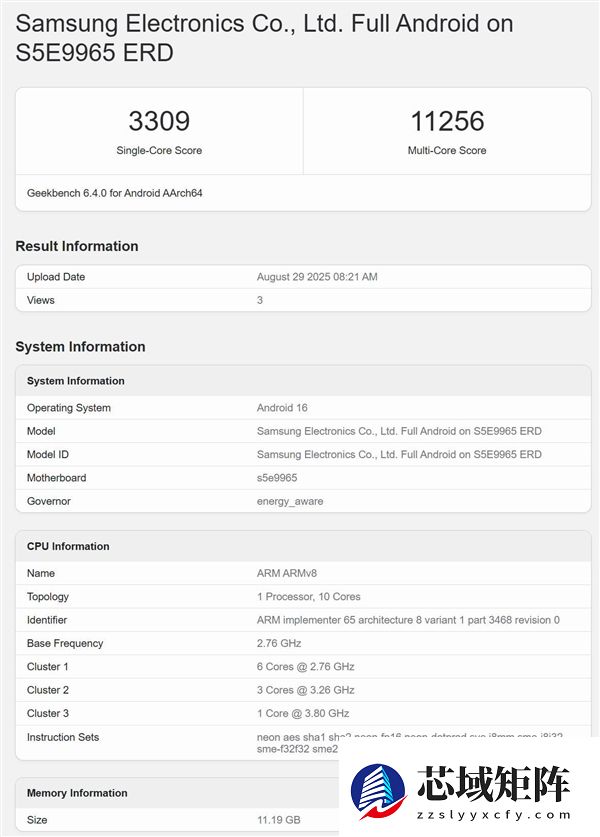Click the Model row in System Information
The image size is (600, 837).
[300, 431]
